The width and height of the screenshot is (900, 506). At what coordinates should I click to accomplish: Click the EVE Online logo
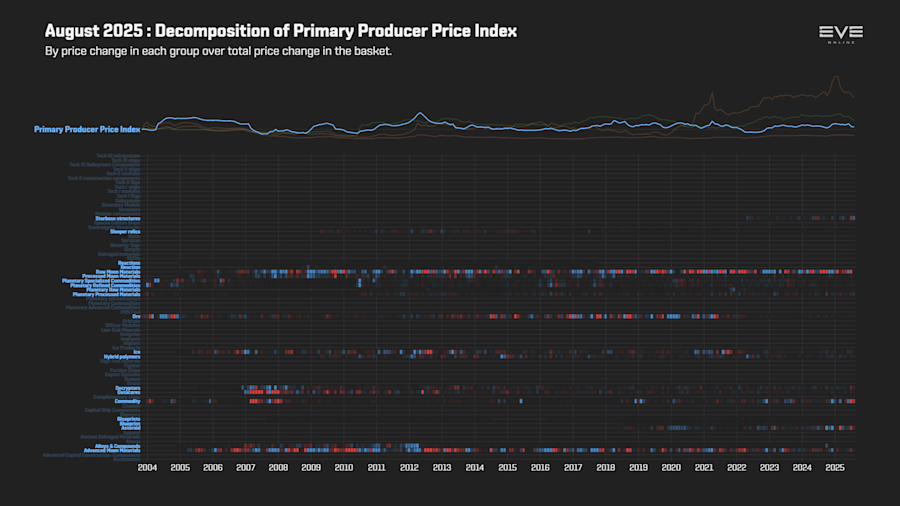(x=841, y=34)
